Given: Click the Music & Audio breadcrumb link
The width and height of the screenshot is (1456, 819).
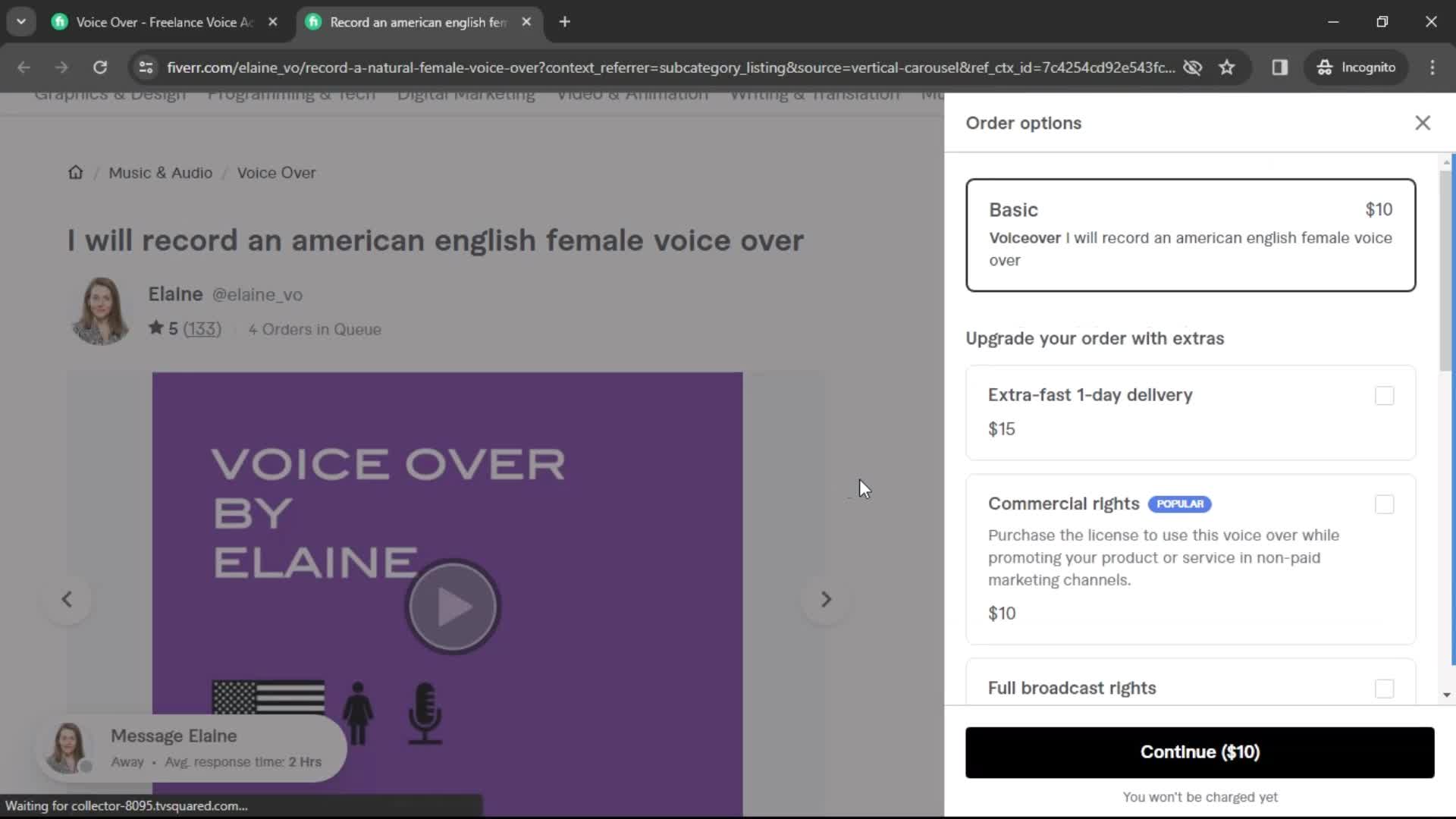Looking at the screenshot, I should click(160, 172).
